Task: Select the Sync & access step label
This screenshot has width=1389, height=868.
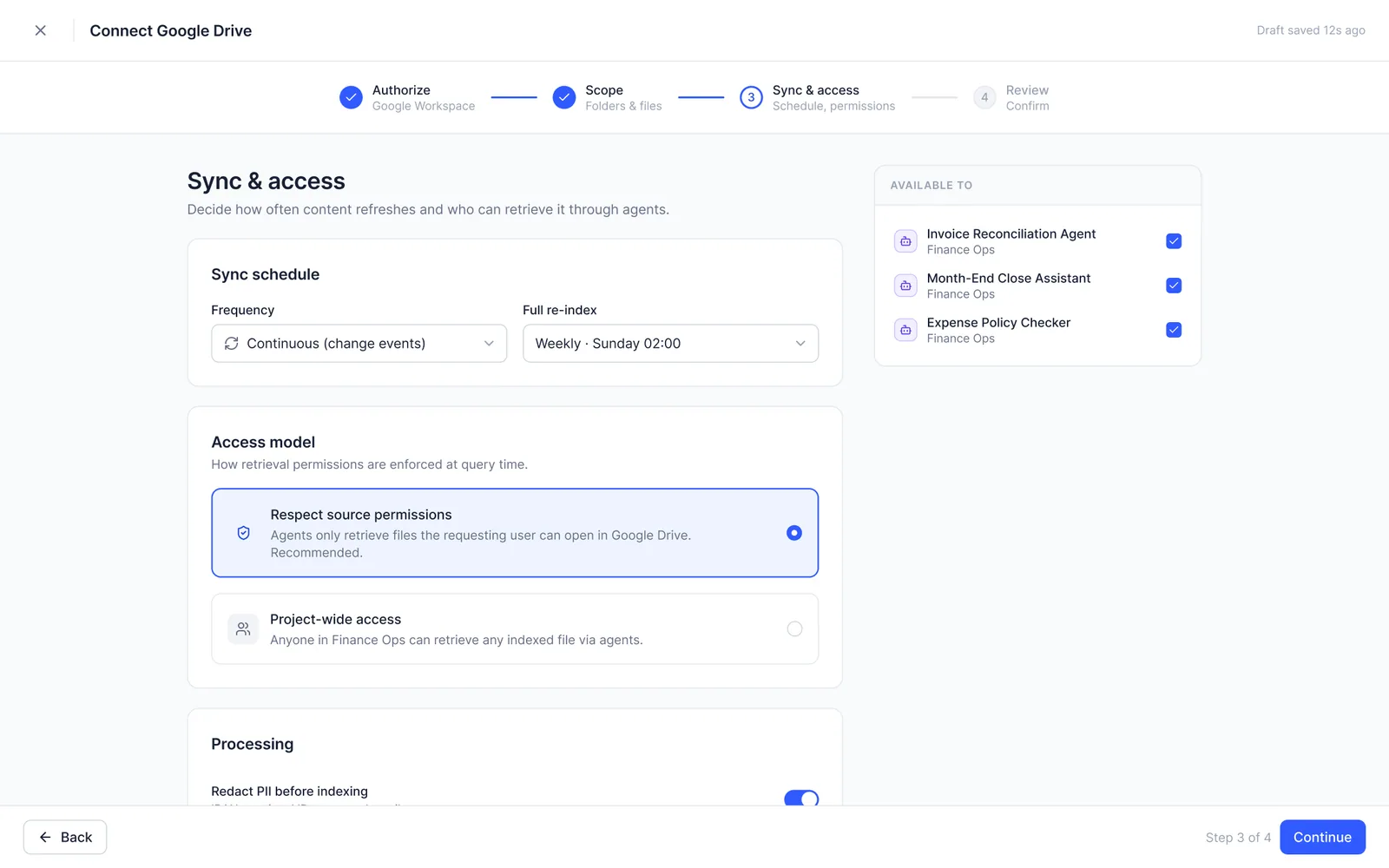Action: point(816,90)
